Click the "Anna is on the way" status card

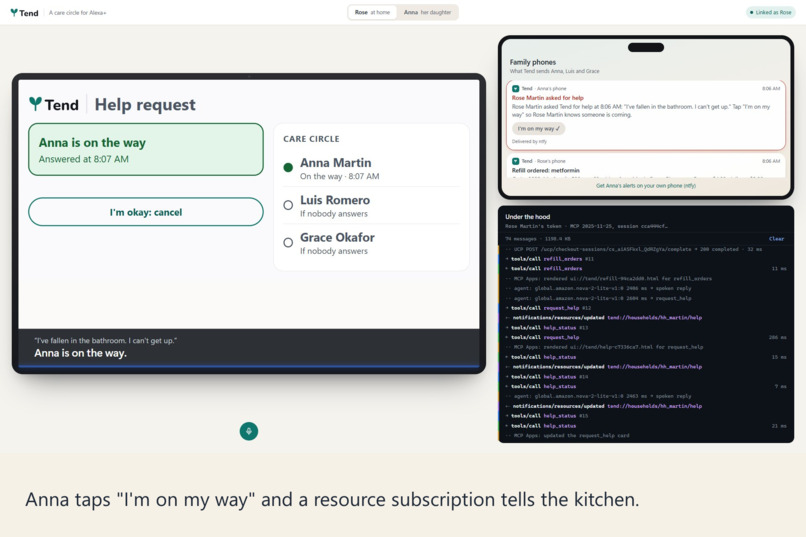click(x=146, y=150)
